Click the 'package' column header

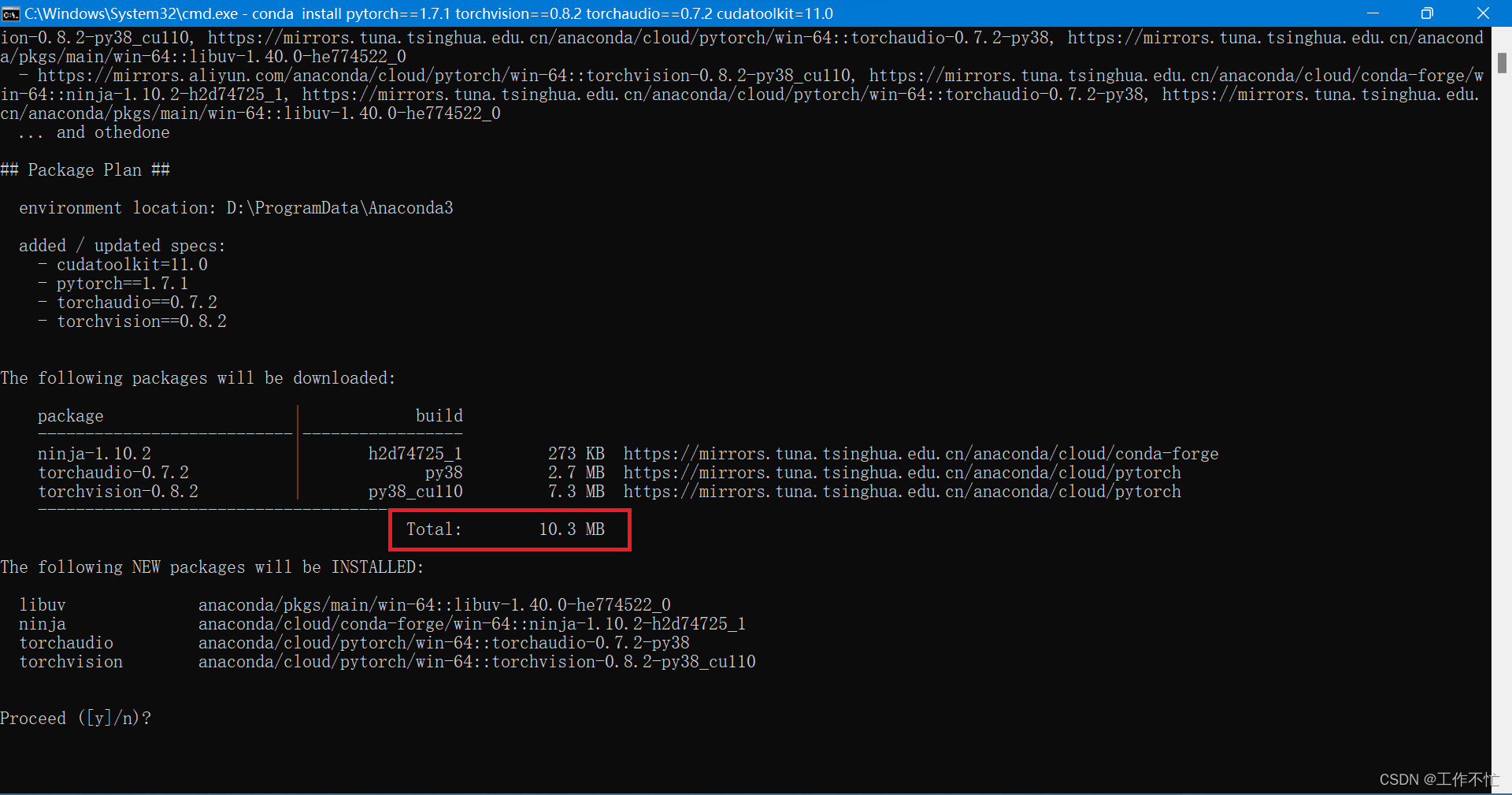point(71,416)
